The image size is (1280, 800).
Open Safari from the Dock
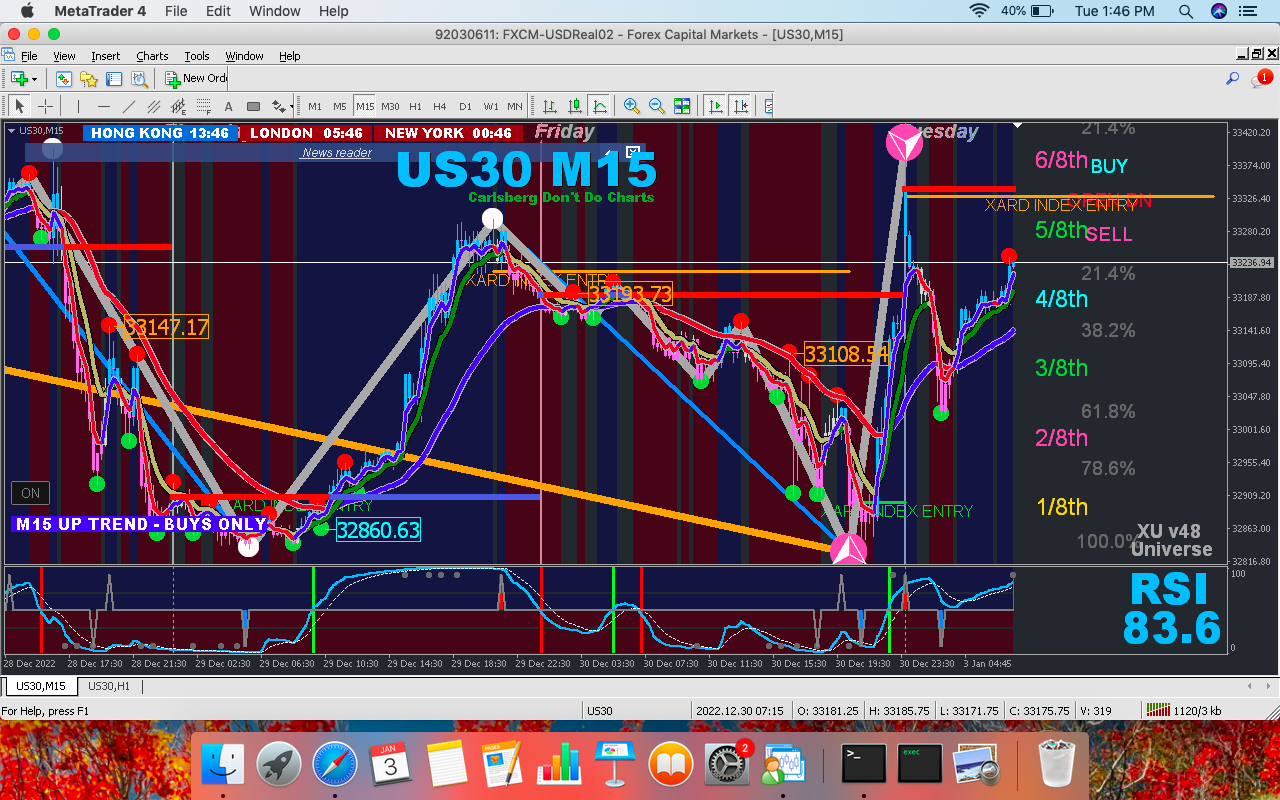point(335,766)
